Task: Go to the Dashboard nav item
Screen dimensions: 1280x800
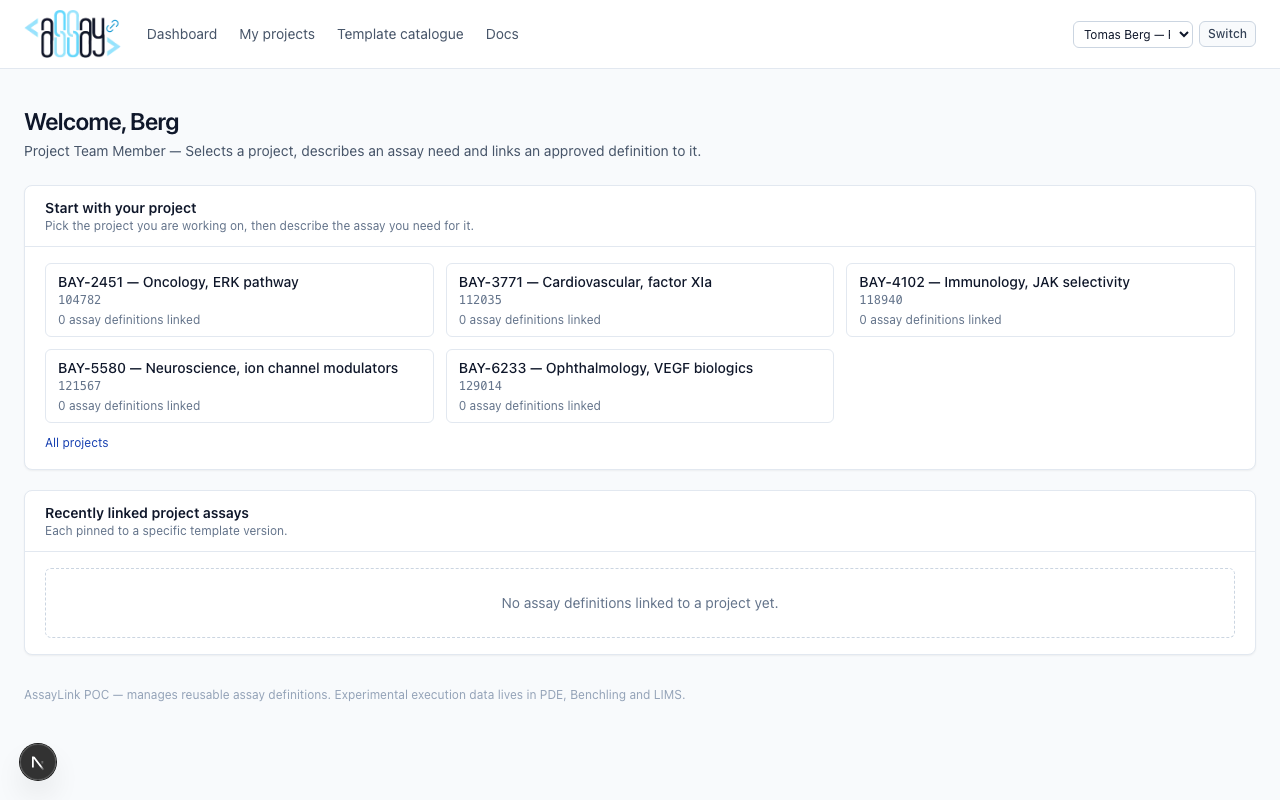Action: click(182, 34)
